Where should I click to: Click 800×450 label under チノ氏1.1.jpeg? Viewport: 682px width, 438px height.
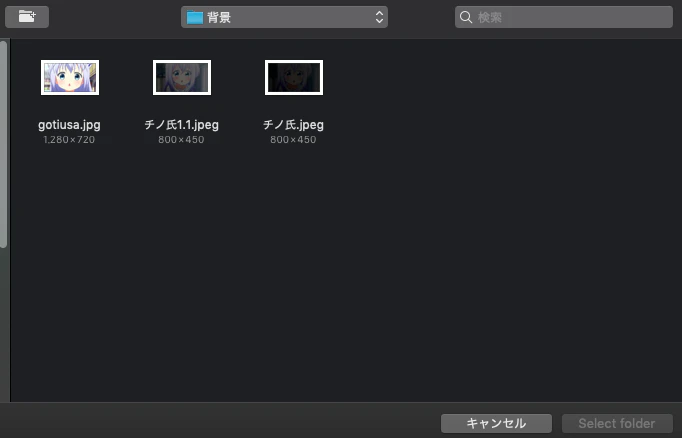pos(181,140)
